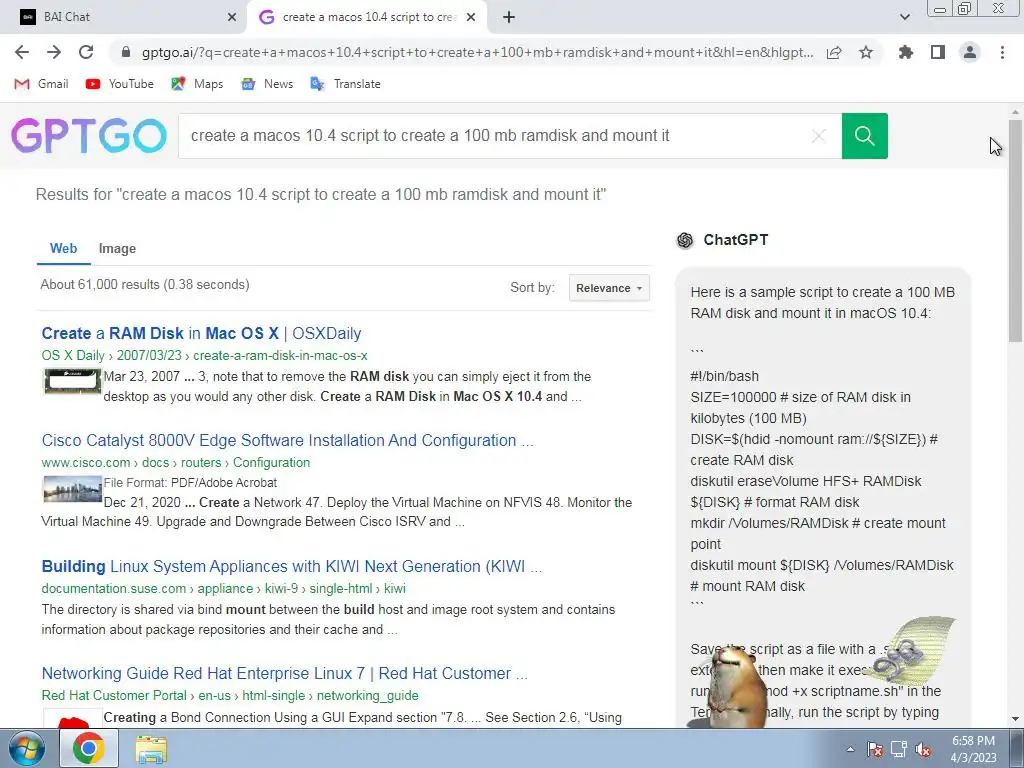
Task: Click the network tray icon
Action: 899,749
